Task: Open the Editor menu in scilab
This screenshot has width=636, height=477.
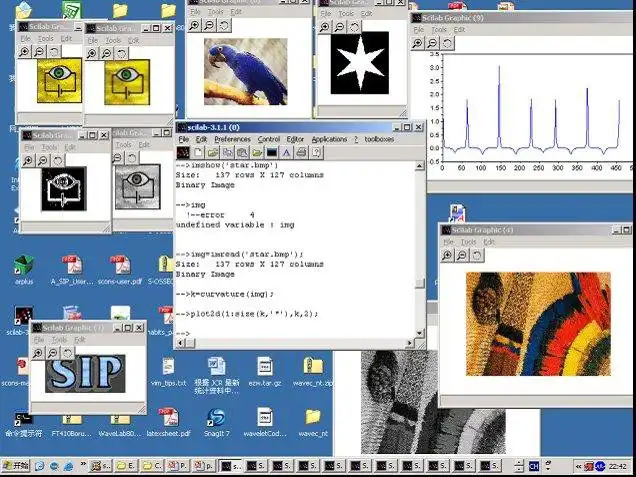Action: click(x=295, y=139)
